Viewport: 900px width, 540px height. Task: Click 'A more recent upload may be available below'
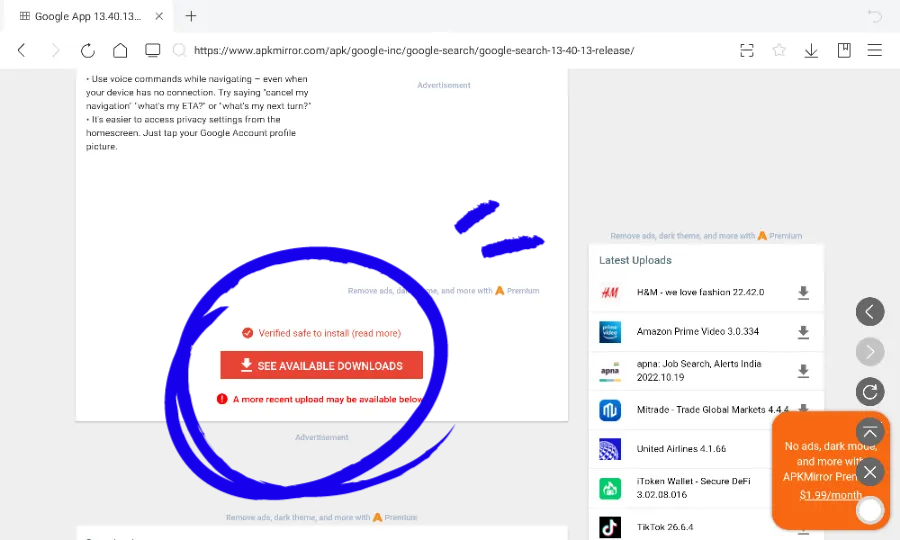coord(328,399)
